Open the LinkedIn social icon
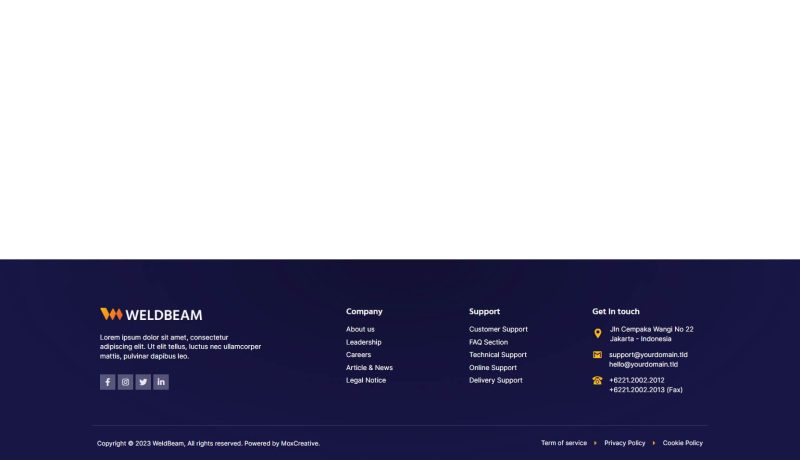800x460 pixels. click(x=161, y=382)
